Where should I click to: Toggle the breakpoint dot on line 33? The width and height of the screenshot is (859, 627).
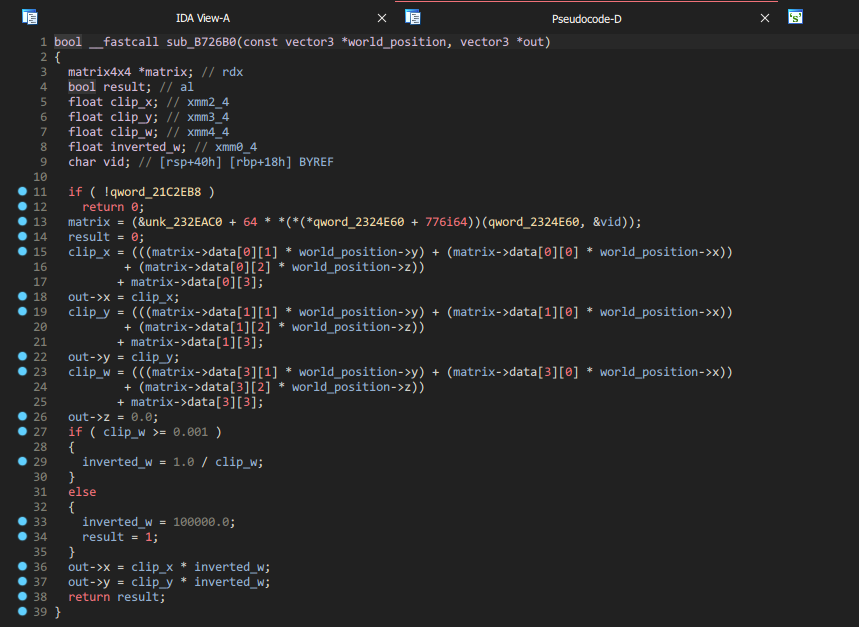(22, 522)
